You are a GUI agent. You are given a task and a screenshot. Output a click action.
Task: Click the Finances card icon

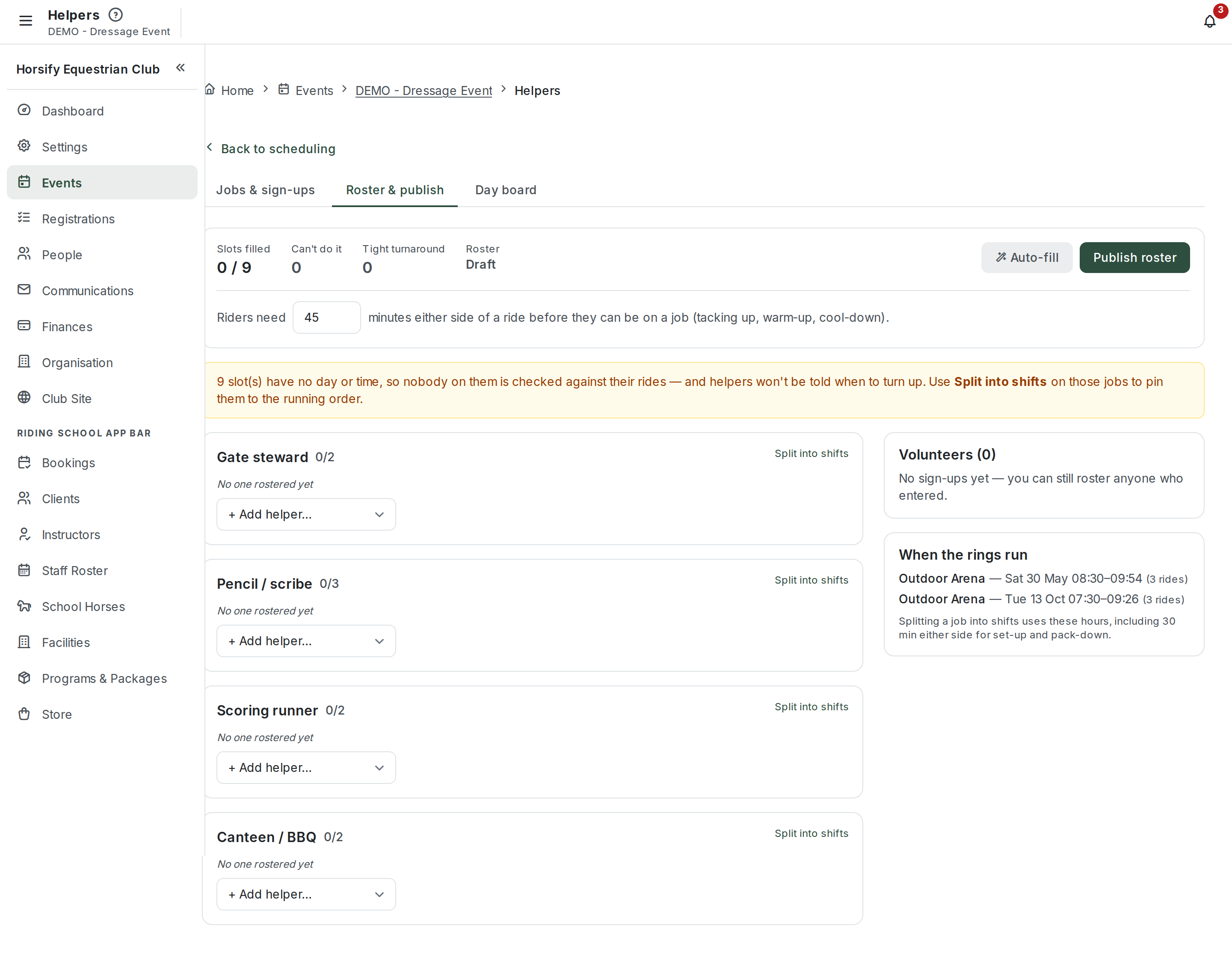(x=24, y=325)
